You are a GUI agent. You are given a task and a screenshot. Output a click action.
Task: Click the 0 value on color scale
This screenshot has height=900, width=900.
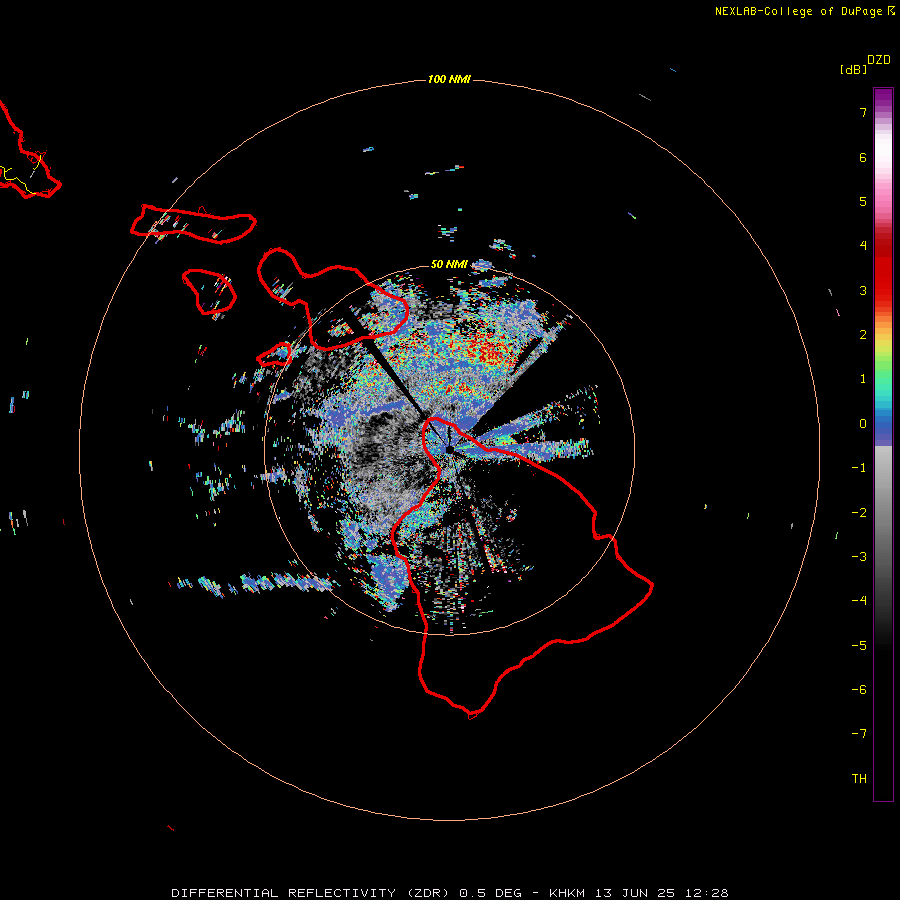pos(863,424)
